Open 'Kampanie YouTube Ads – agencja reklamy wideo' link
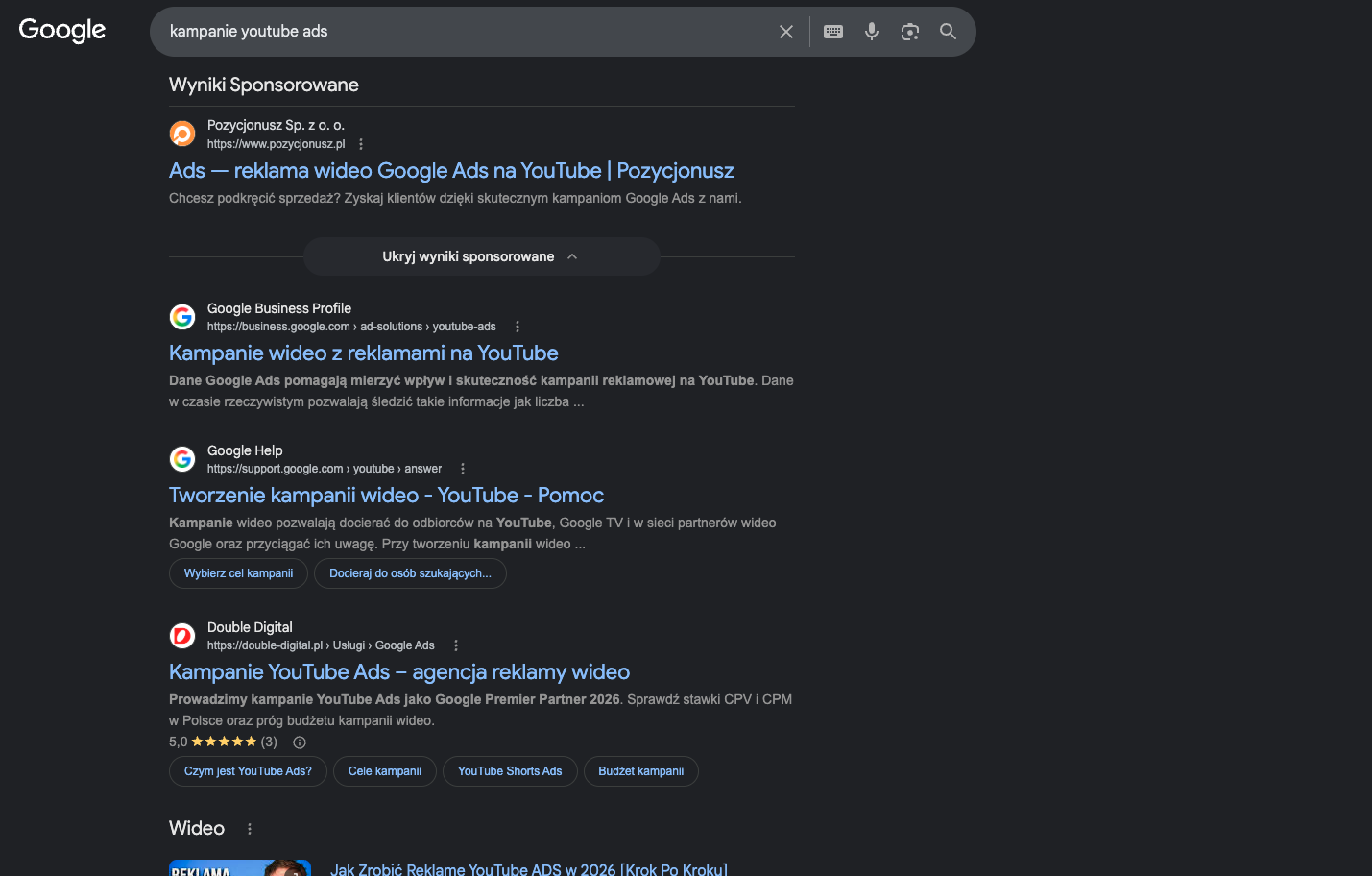 coord(399,672)
